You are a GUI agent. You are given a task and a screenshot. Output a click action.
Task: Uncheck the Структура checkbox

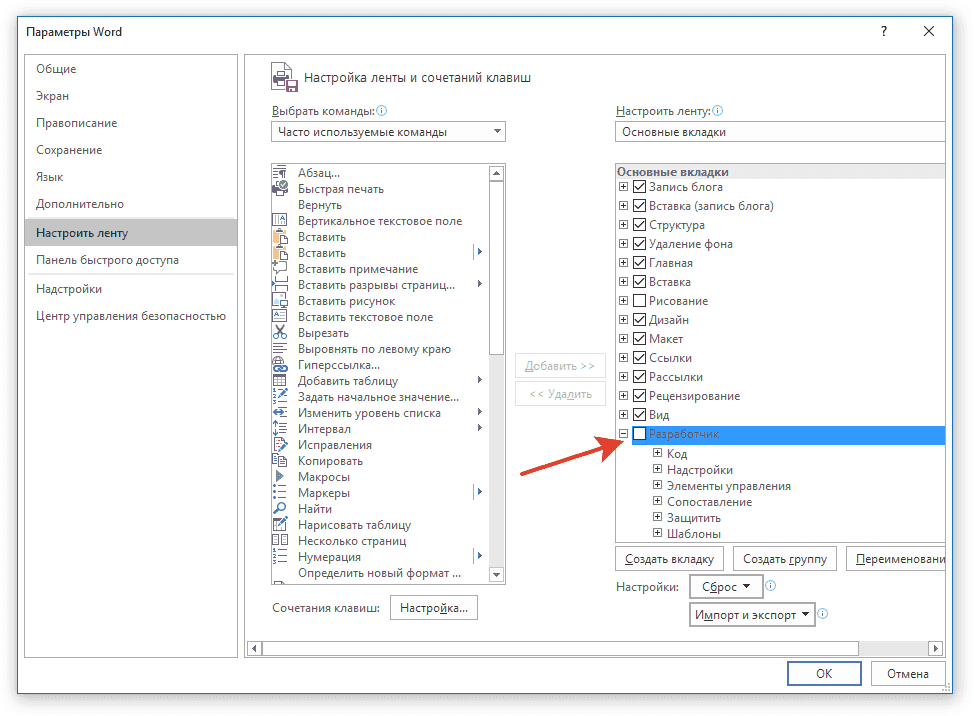pos(639,225)
